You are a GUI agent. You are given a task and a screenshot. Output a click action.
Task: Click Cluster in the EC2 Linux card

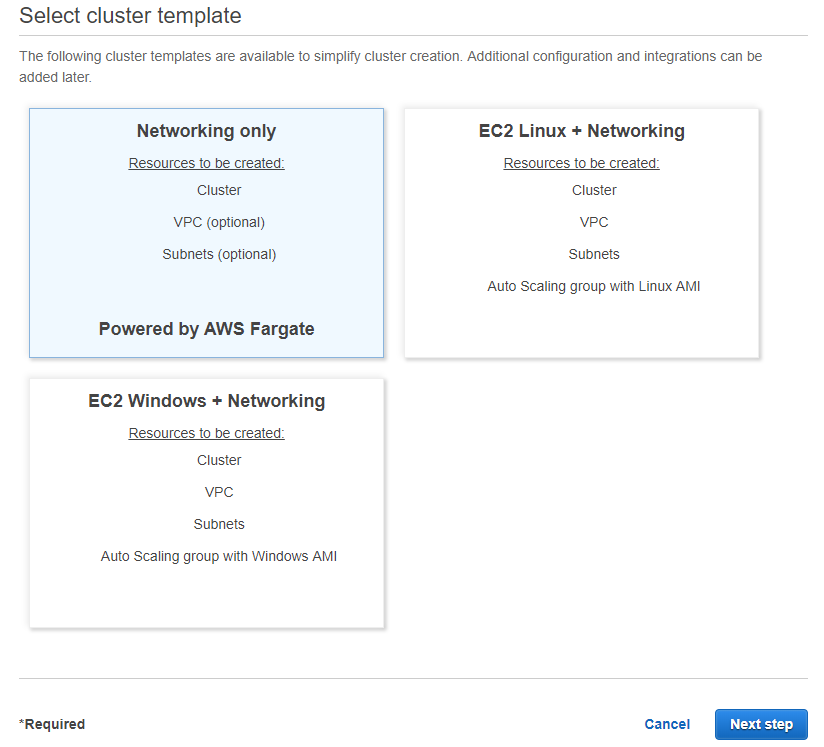(594, 190)
